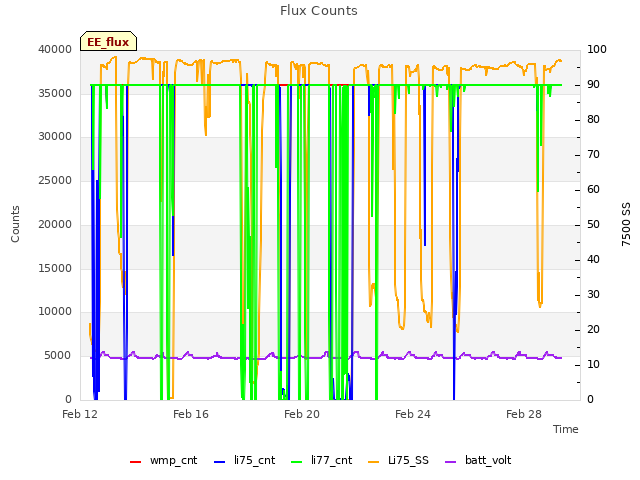Click the purple batt_volt legend swatch
The image size is (640, 480).
point(450,462)
